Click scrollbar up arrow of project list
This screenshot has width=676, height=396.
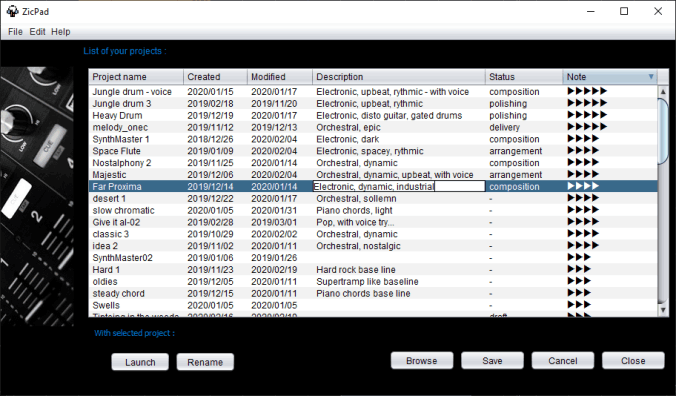(x=663, y=91)
